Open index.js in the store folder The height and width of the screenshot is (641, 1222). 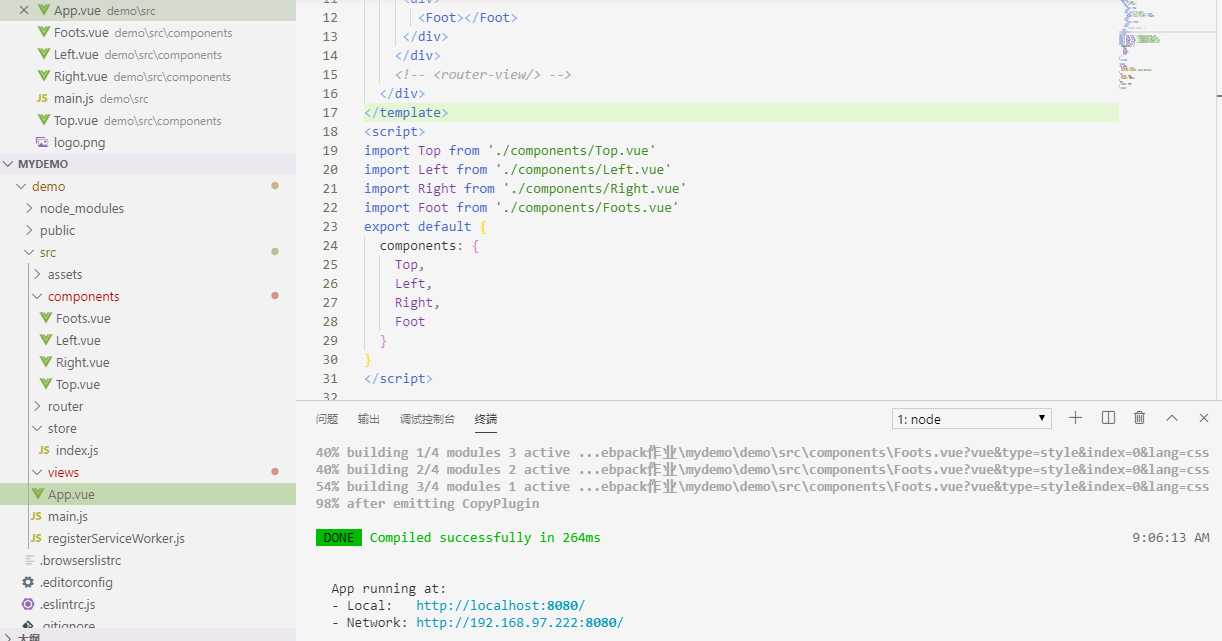coord(148,450)
